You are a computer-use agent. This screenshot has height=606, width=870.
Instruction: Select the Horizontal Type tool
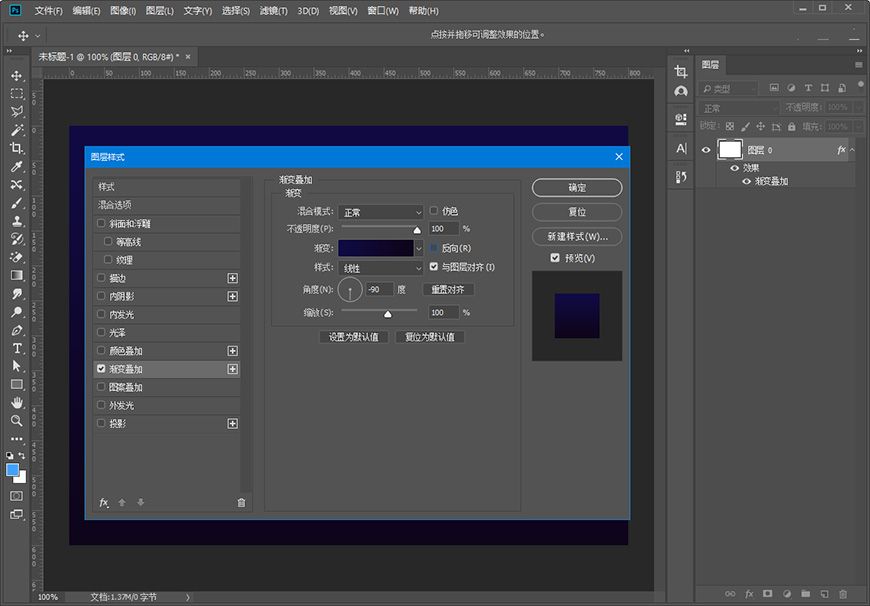[17, 348]
